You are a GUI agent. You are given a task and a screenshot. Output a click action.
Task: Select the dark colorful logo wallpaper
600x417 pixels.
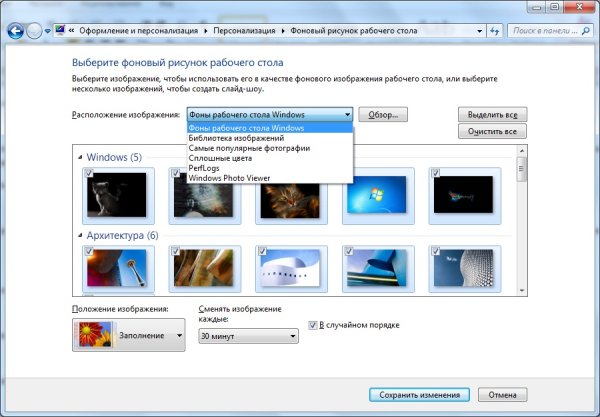pyautogui.click(x=463, y=195)
